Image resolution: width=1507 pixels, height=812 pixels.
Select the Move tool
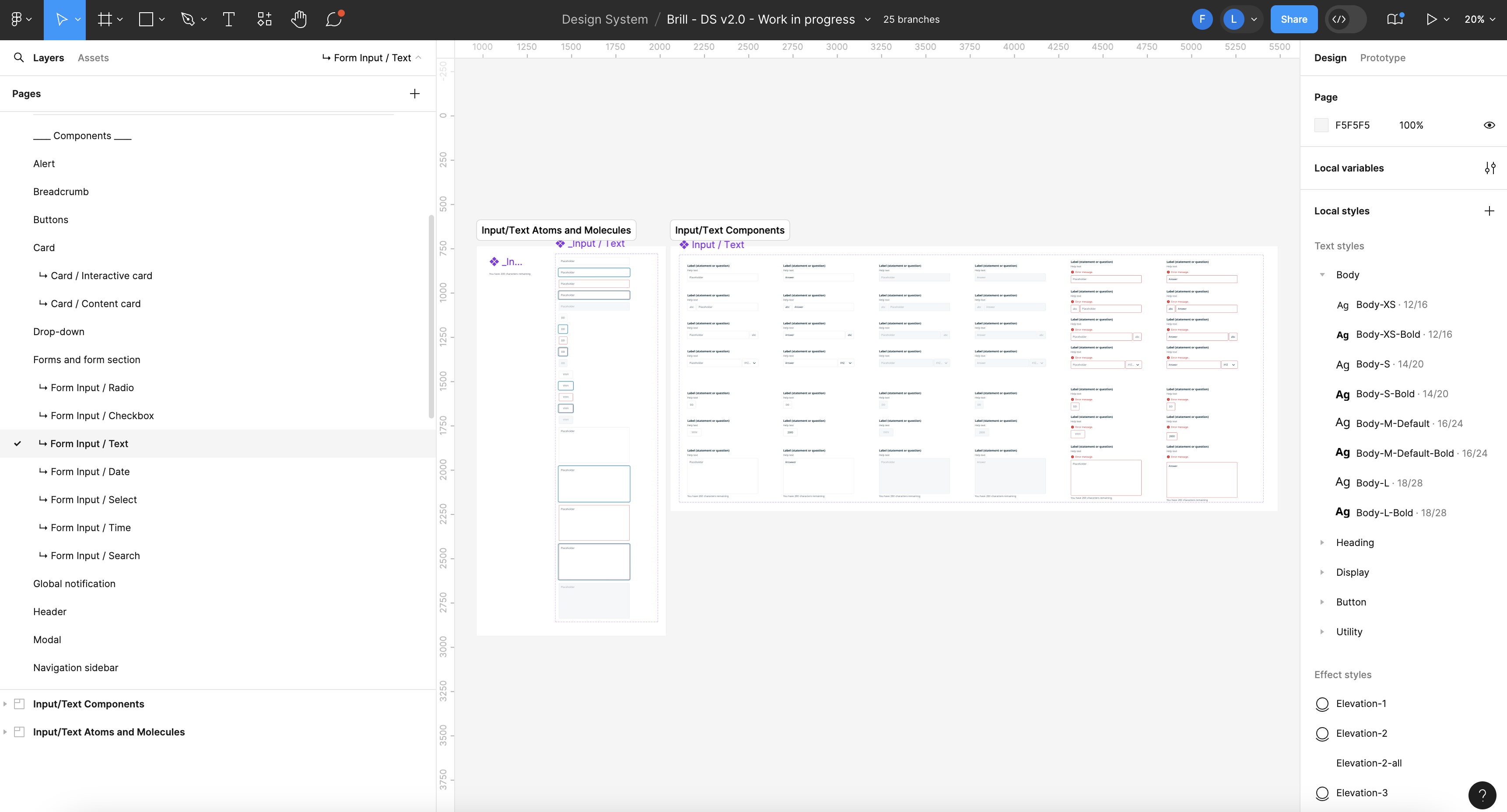pyautogui.click(x=61, y=19)
